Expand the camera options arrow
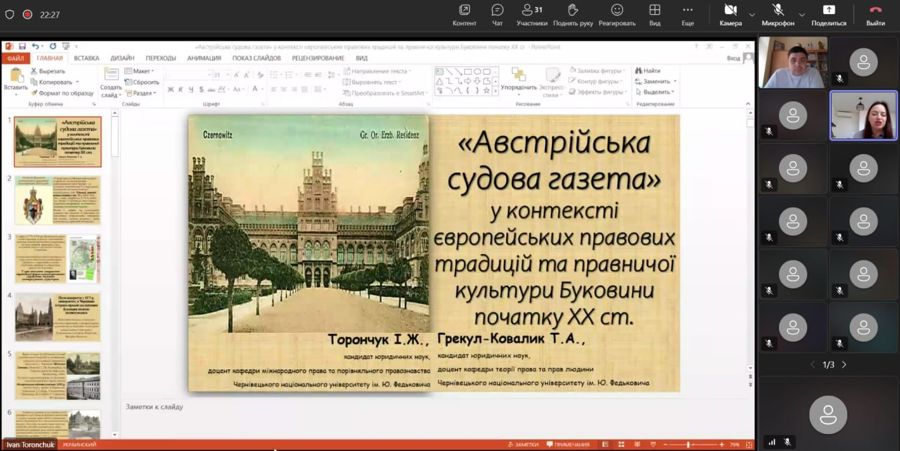The height and width of the screenshot is (451, 900). tap(752, 15)
